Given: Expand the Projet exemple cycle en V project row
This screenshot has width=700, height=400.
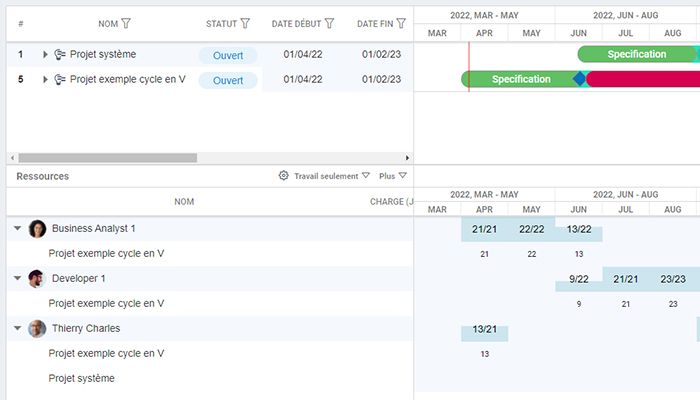Looking at the screenshot, I should (x=45, y=79).
